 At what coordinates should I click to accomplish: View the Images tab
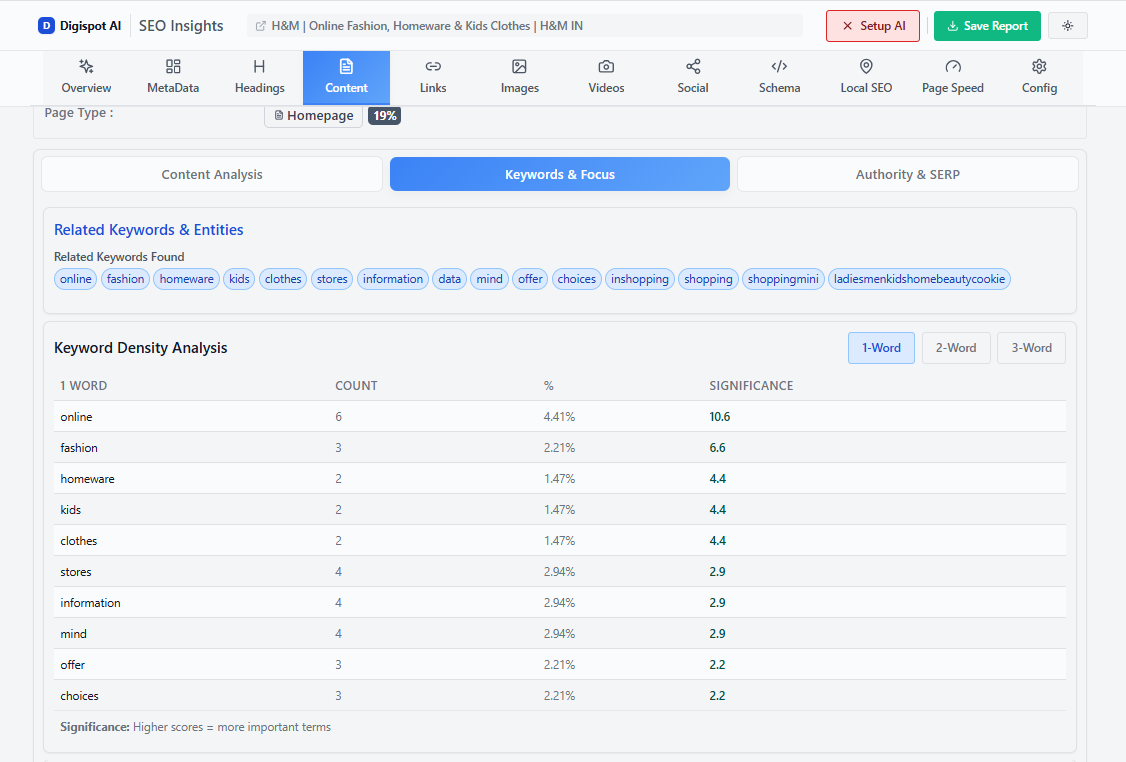pyautogui.click(x=519, y=78)
